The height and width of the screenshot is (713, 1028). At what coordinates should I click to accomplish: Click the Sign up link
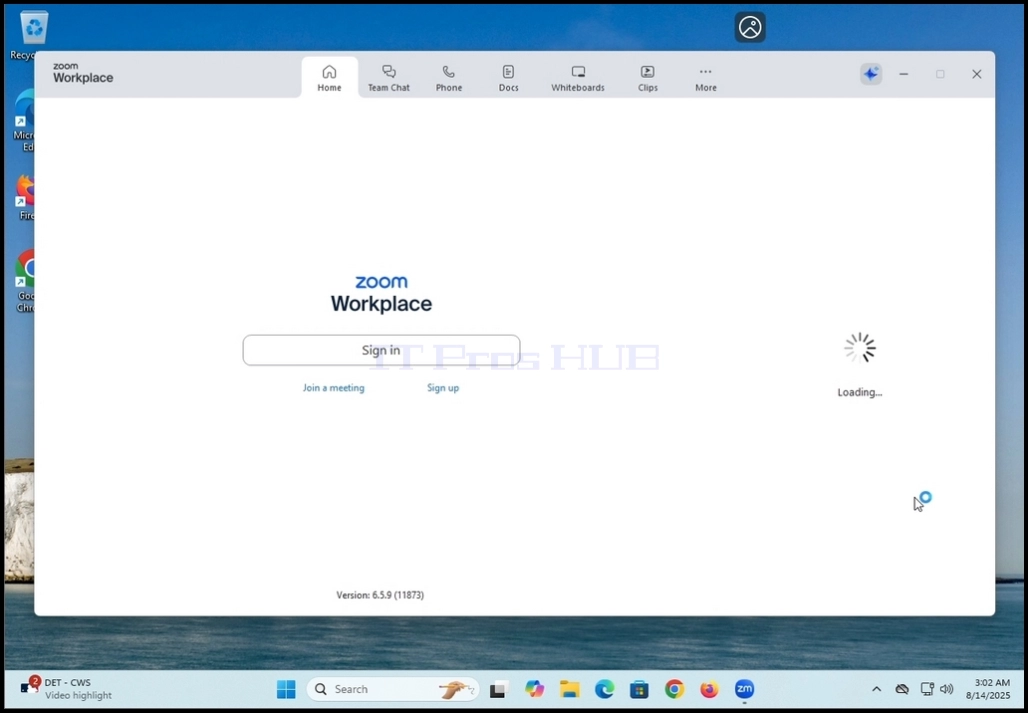tap(443, 388)
